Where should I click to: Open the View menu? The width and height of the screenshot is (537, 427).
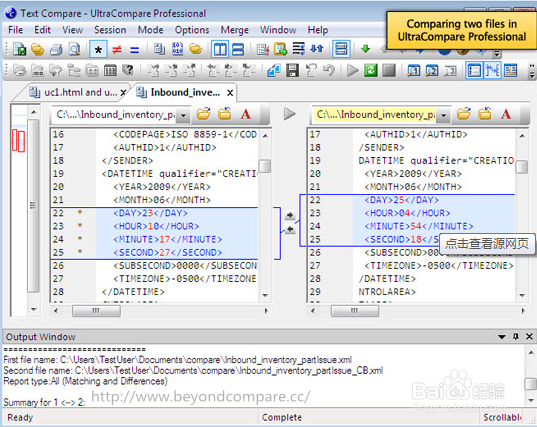(x=72, y=30)
